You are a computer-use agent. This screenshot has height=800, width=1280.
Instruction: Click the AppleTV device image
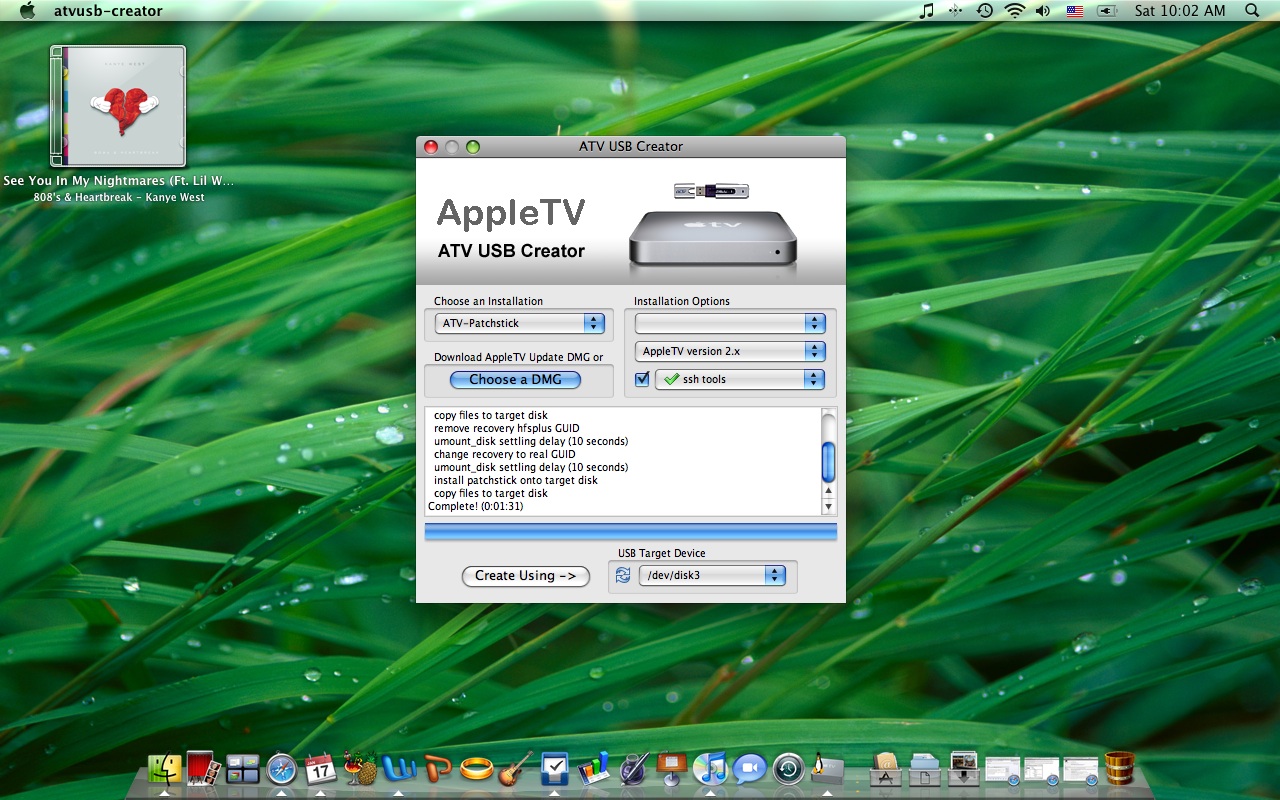pos(713,238)
